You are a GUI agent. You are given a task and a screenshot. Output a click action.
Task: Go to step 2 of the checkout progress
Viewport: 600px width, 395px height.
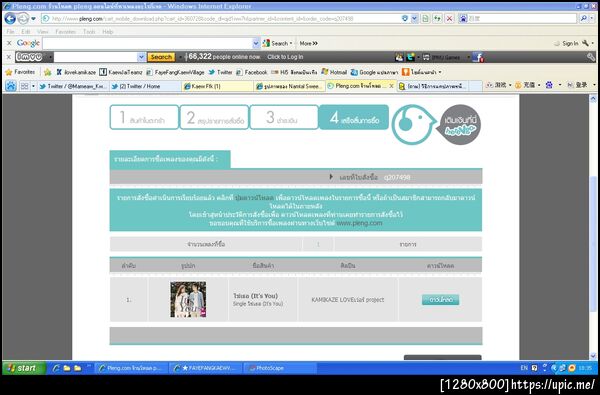[x=214, y=117]
